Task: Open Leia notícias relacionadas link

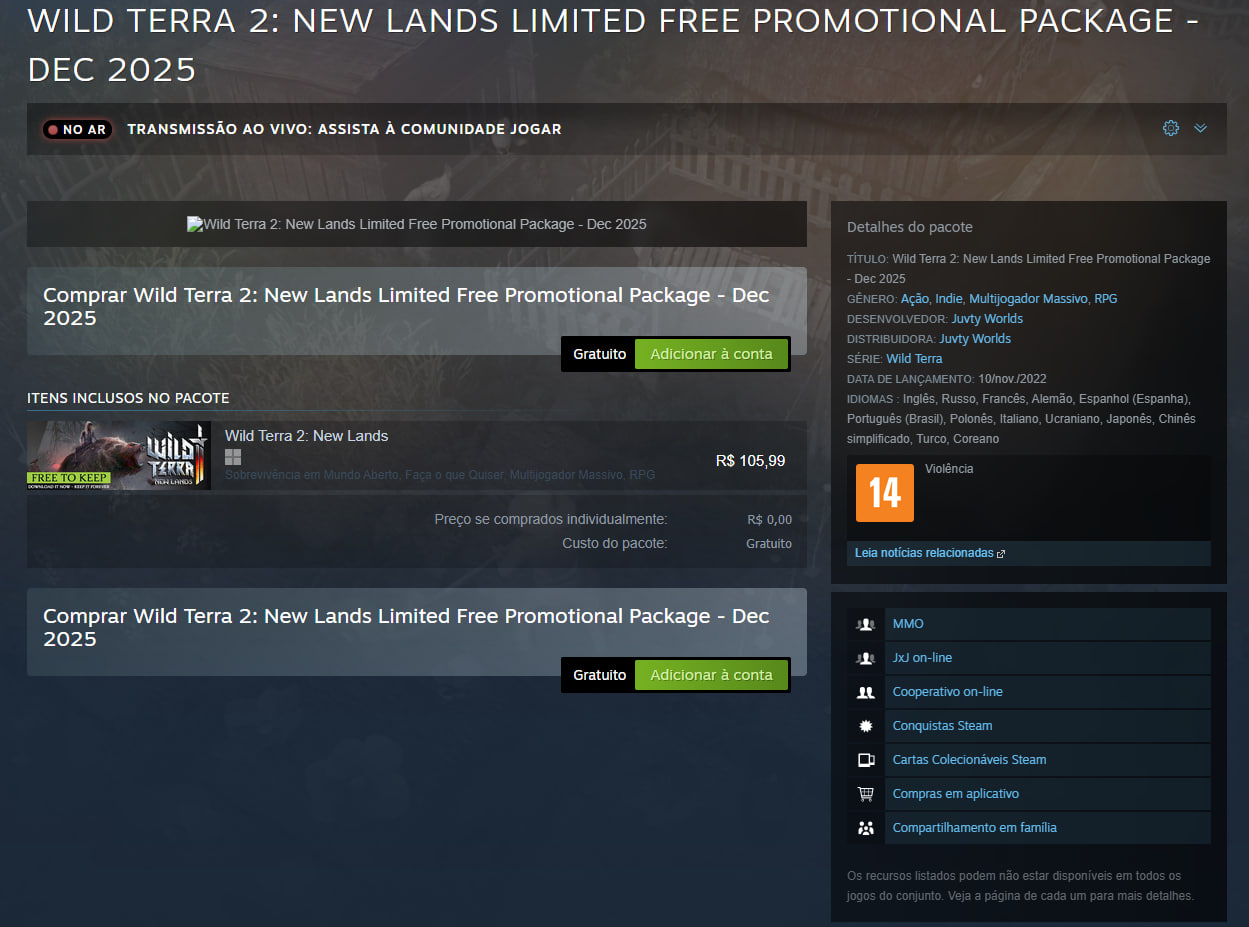Action: tap(925, 553)
